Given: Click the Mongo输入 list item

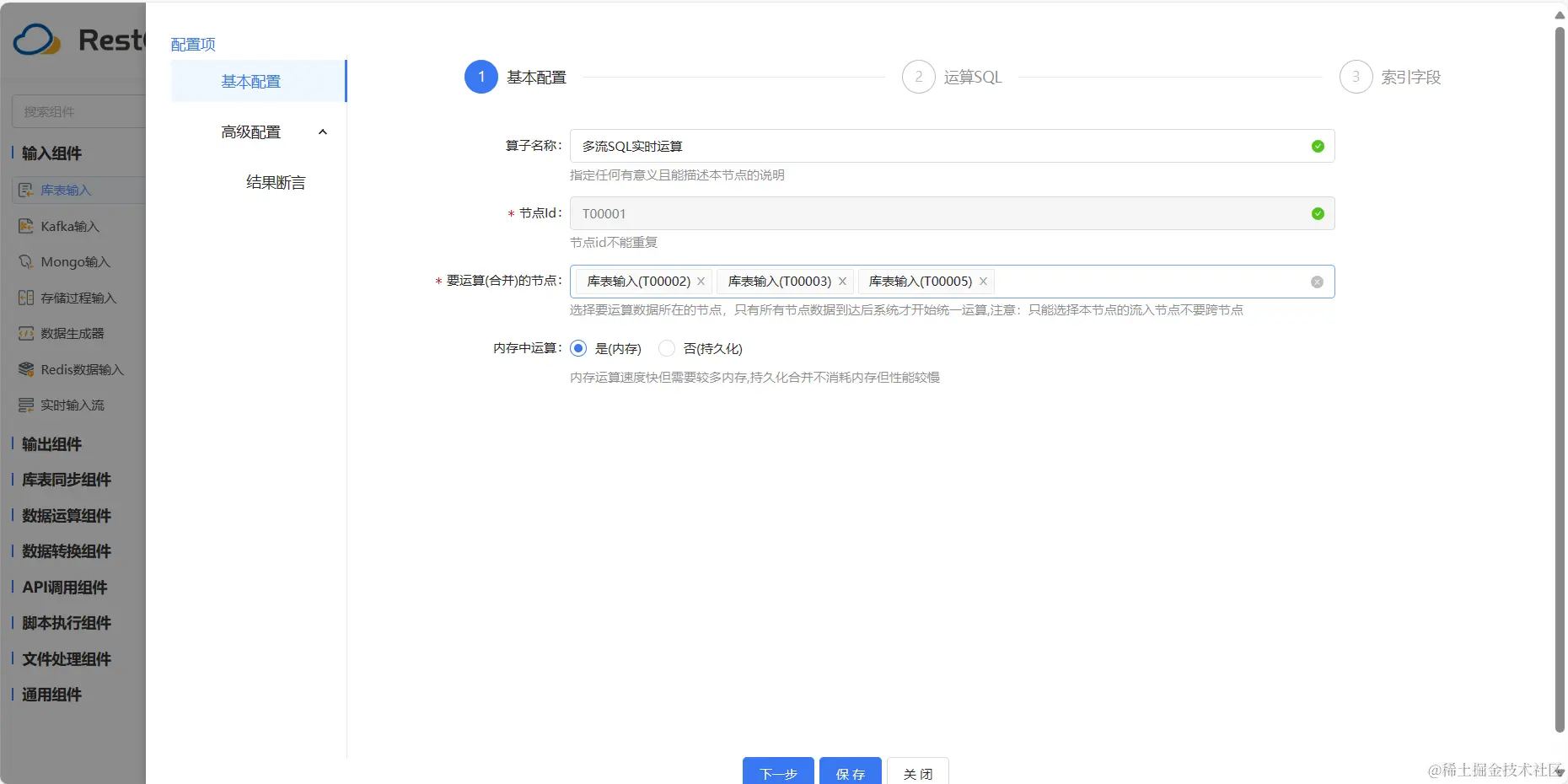Looking at the screenshot, I should click(x=79, y=262).
